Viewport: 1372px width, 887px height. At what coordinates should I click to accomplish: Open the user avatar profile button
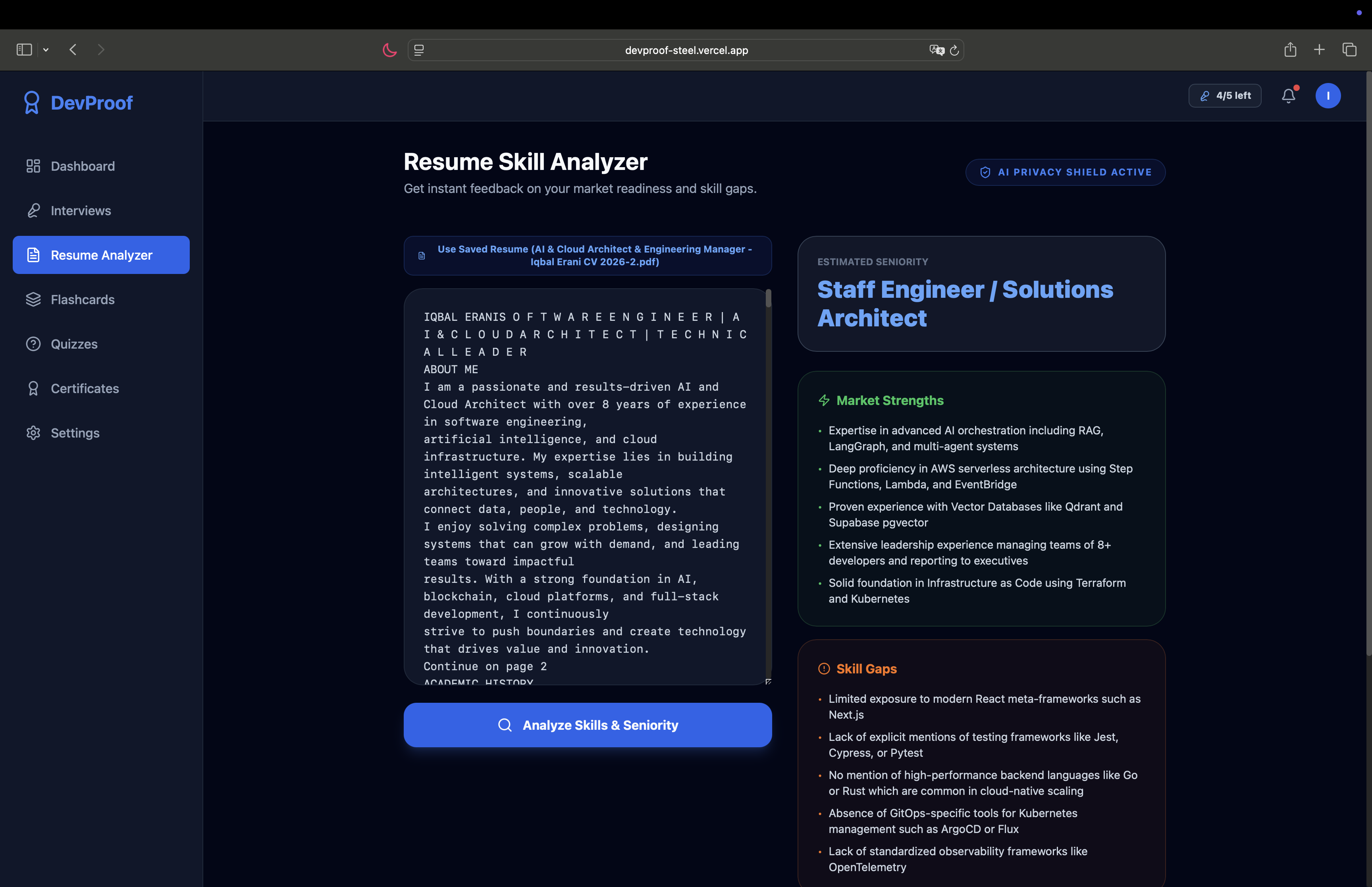pos(1328,96)
